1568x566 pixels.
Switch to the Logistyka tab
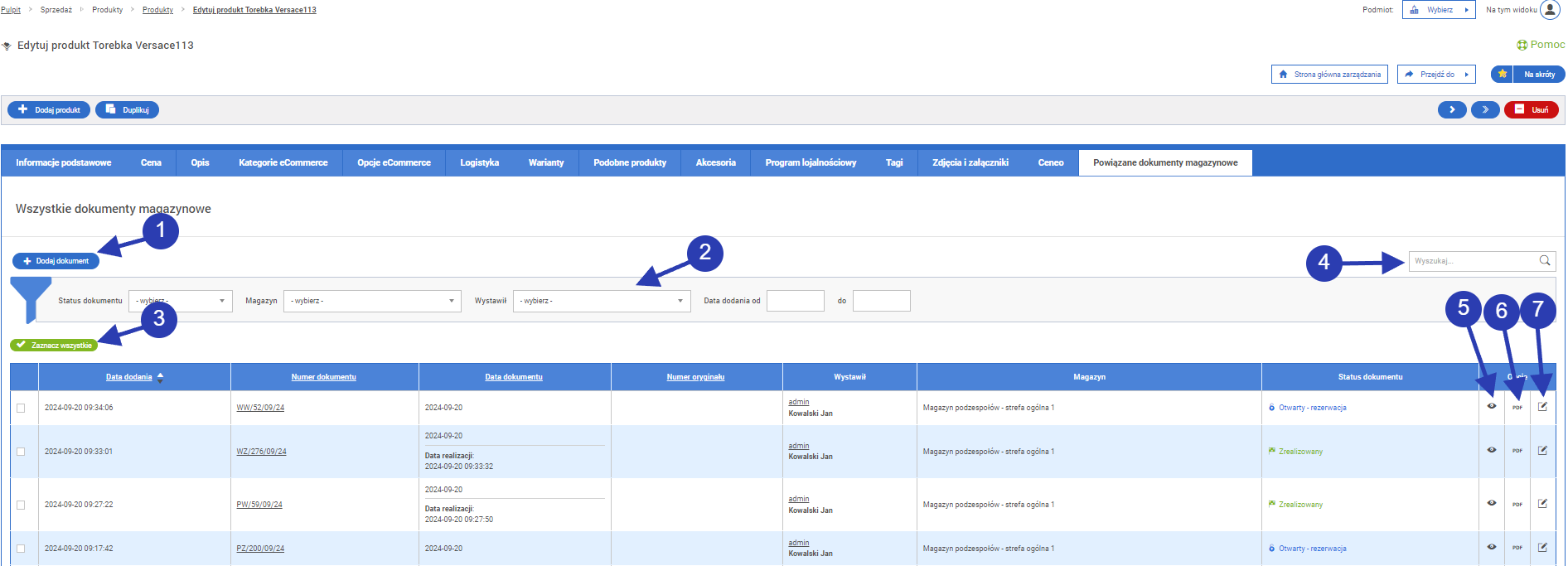click(x=479, y=162)
